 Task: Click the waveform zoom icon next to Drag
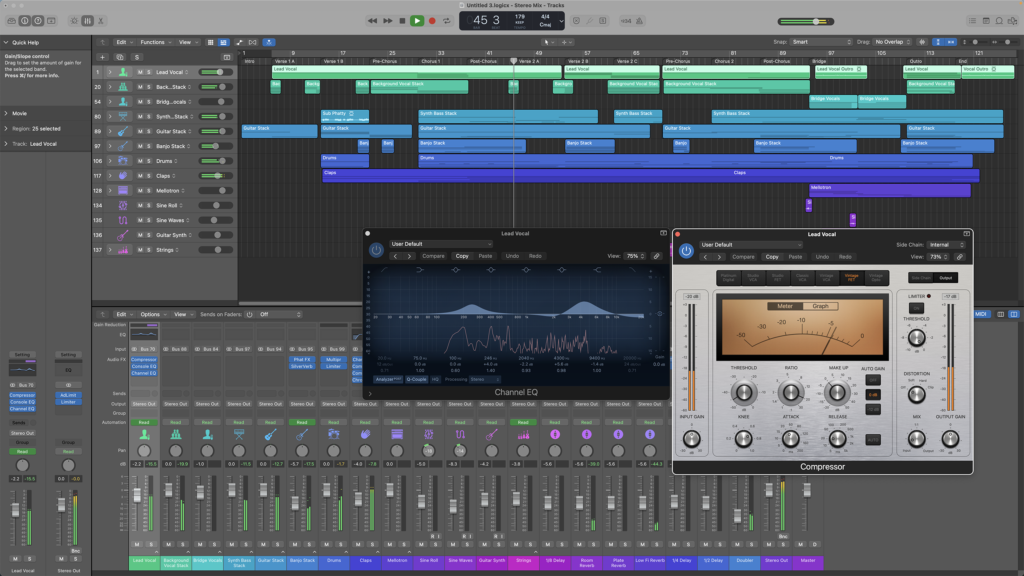(x=922, y=42)
